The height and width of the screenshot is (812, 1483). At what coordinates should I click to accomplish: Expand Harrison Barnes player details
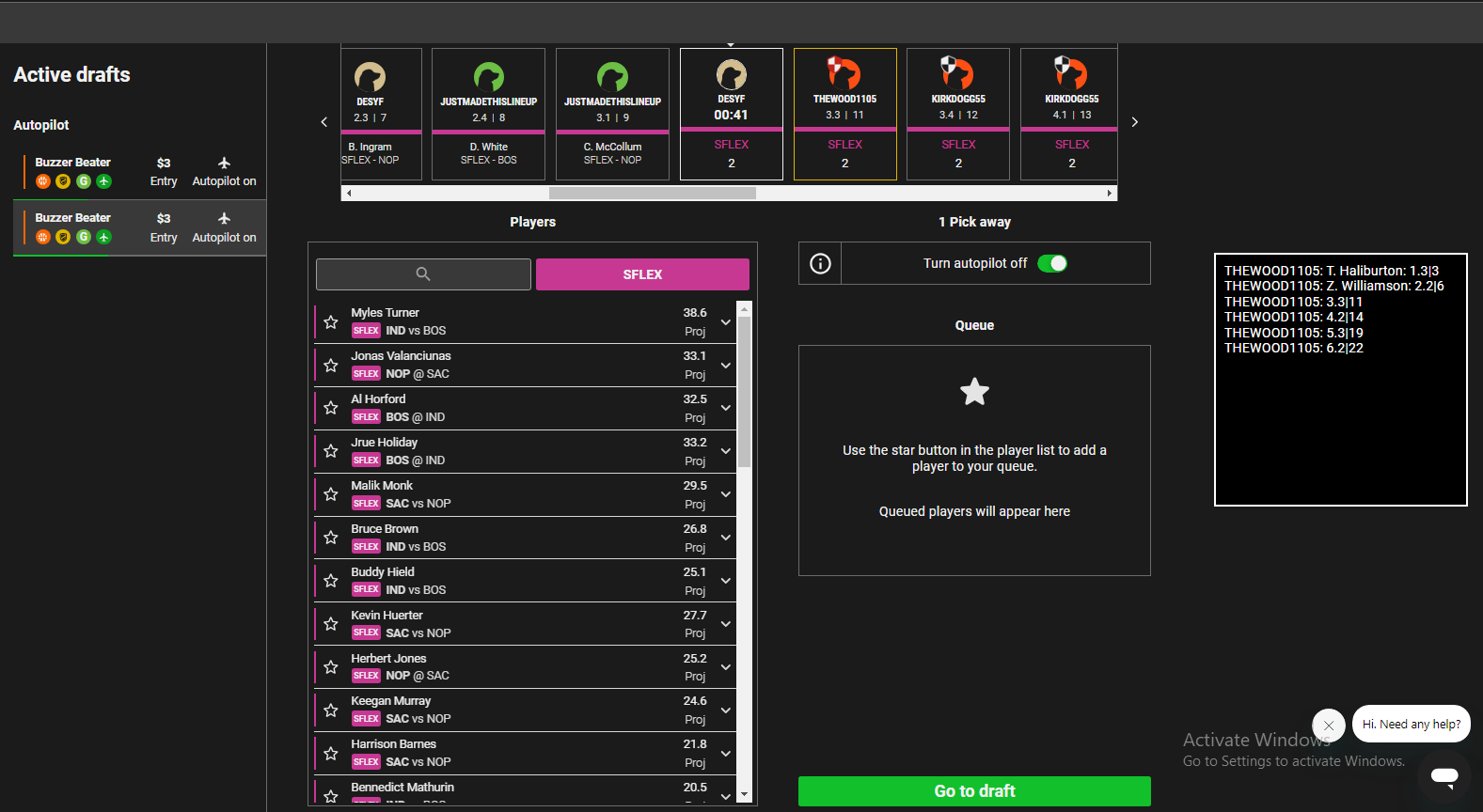[726, 754]
